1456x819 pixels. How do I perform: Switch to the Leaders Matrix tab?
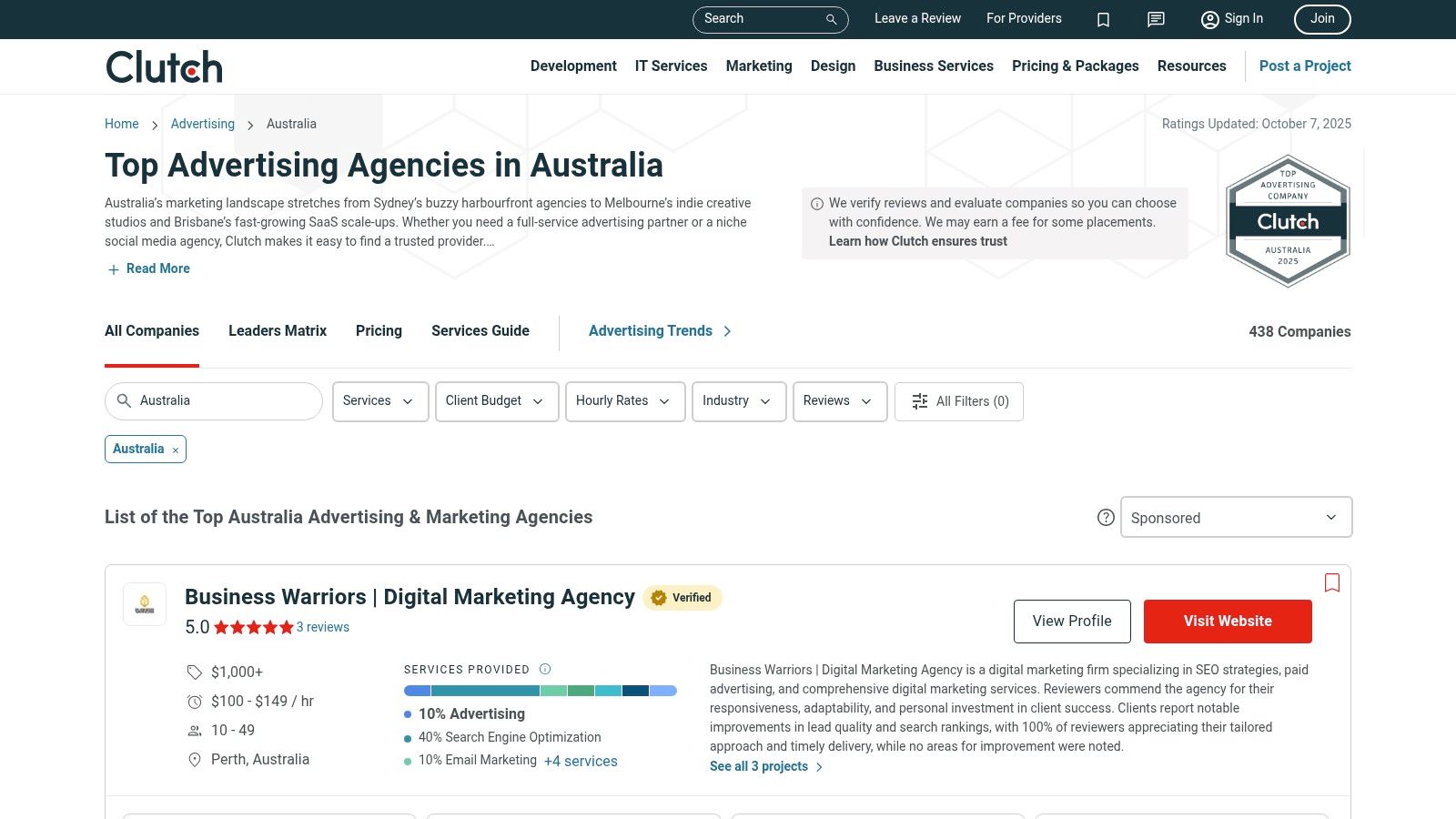[277, 330]
